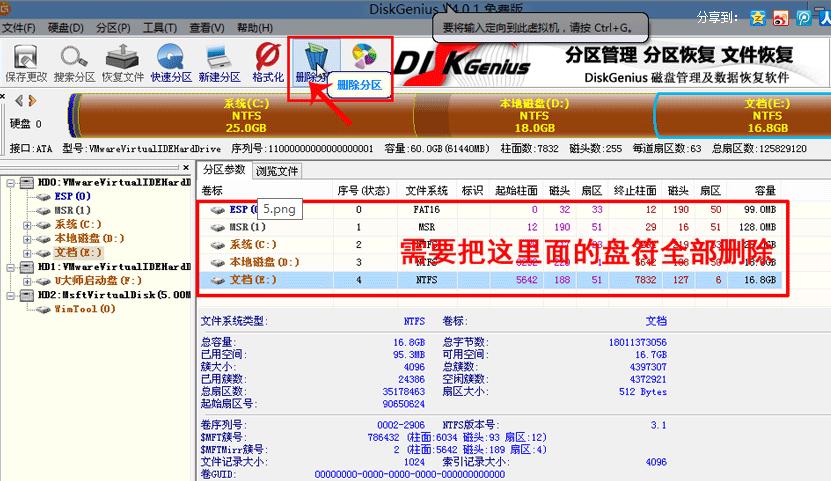Select 本地磁盘(D:) 18.0GB partition bar
Image resolution: width=831 pixels, height=481 pixels.
534,115
